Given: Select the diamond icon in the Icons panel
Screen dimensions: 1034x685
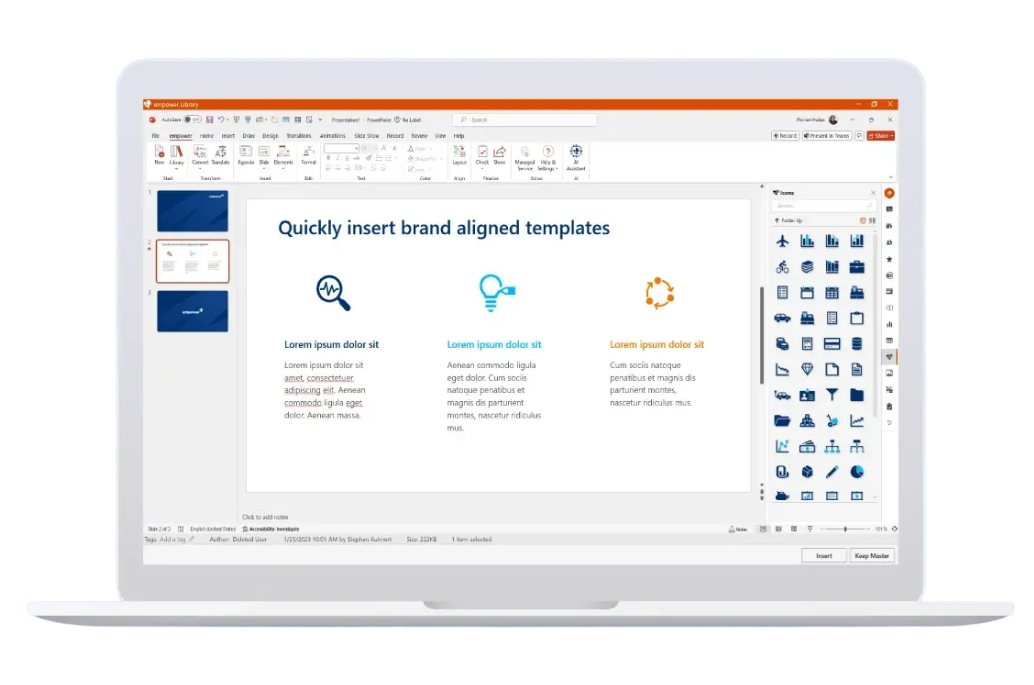Looking at the screenshot, I should [807, 369].
